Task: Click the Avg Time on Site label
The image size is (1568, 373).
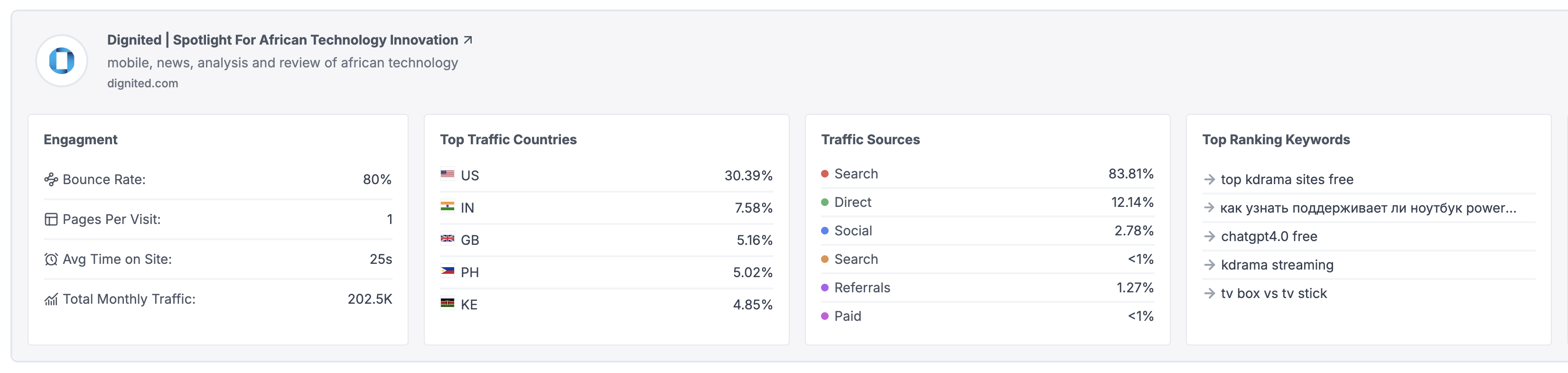Action: pos(117,260)
